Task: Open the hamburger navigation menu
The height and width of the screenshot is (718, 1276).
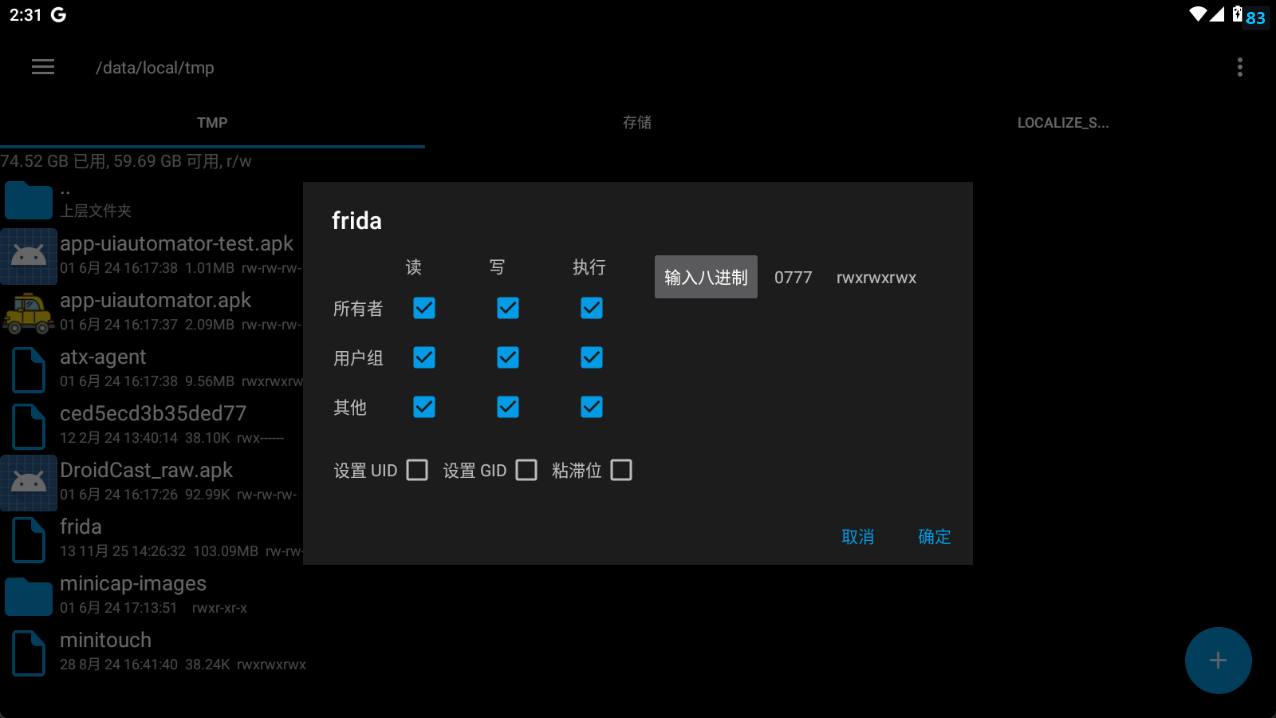Action: pos(43,67)
